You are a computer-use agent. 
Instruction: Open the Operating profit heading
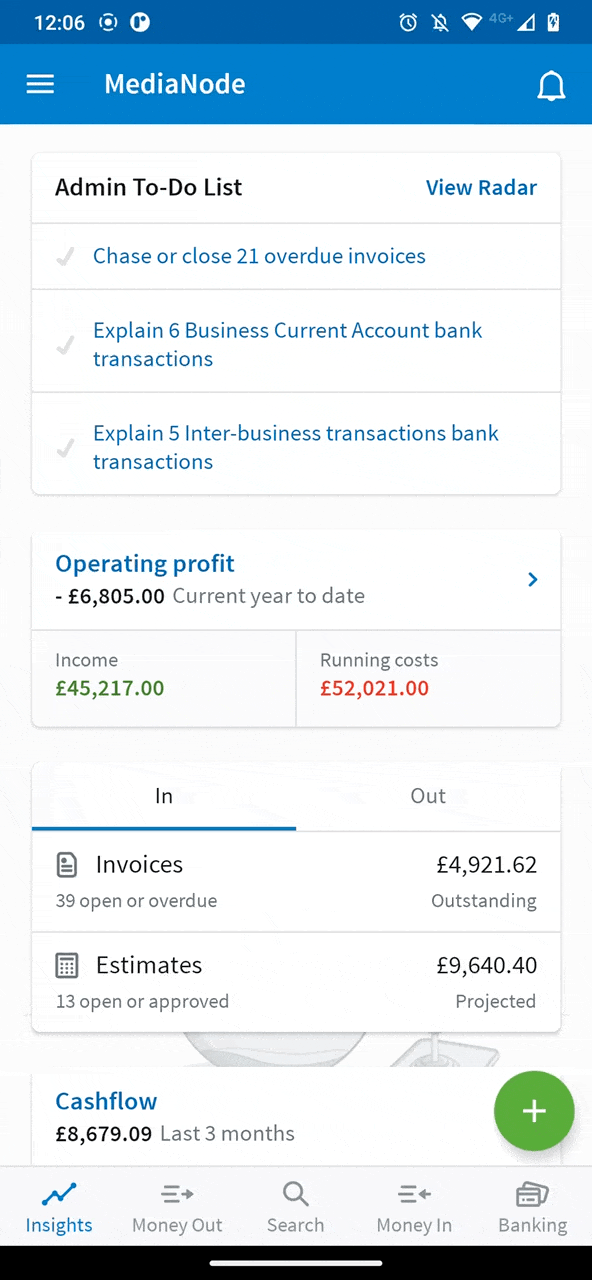click(145, 563)
